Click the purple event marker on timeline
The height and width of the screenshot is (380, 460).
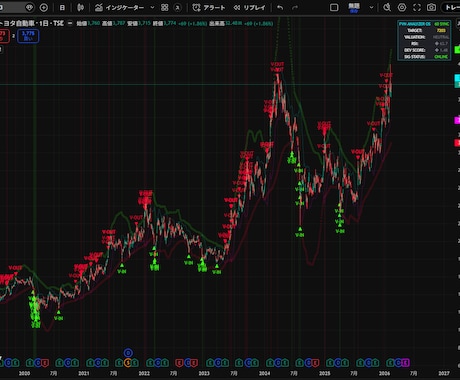point(405,362)
